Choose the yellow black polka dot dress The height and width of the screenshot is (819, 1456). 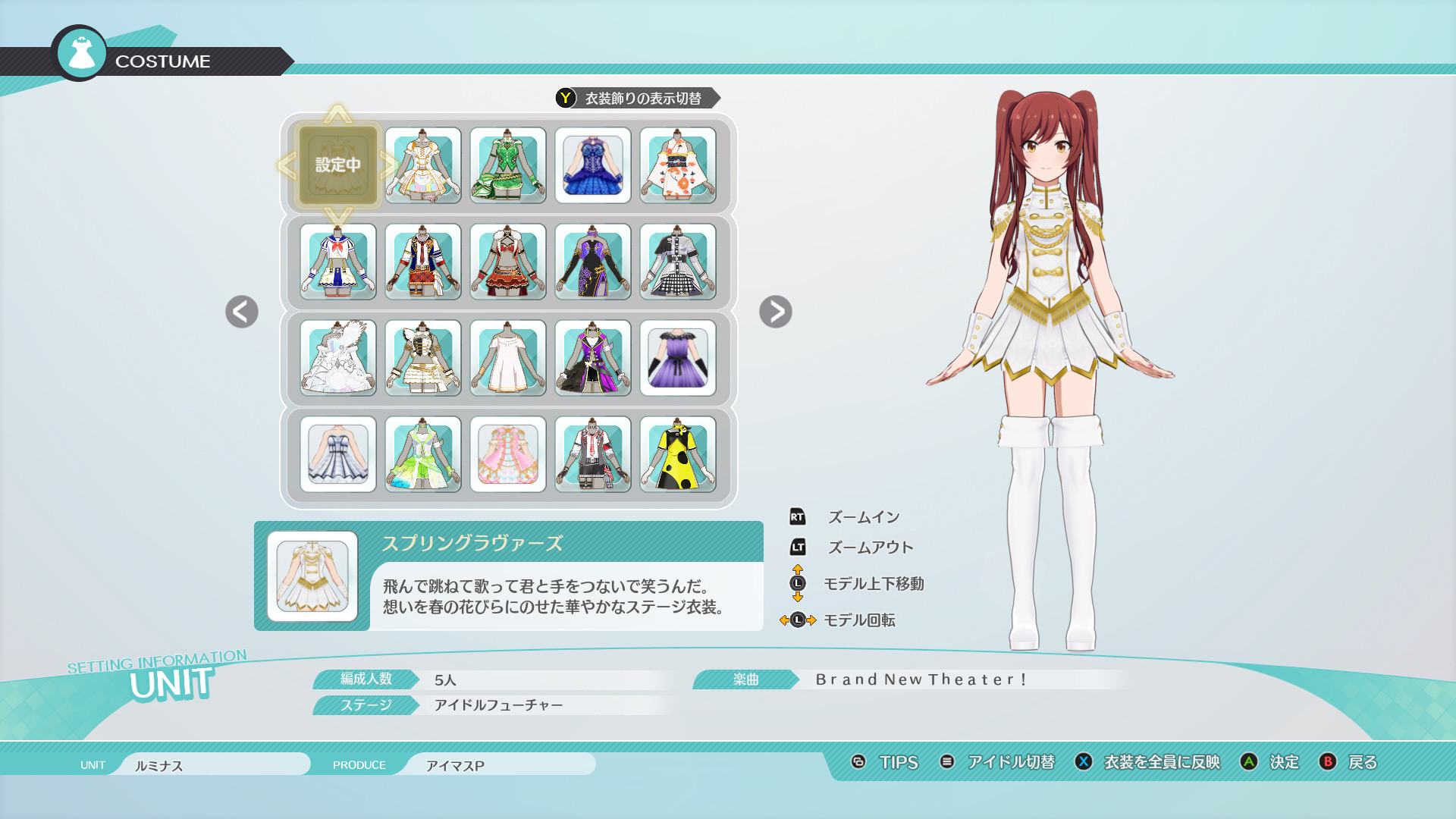678,454
